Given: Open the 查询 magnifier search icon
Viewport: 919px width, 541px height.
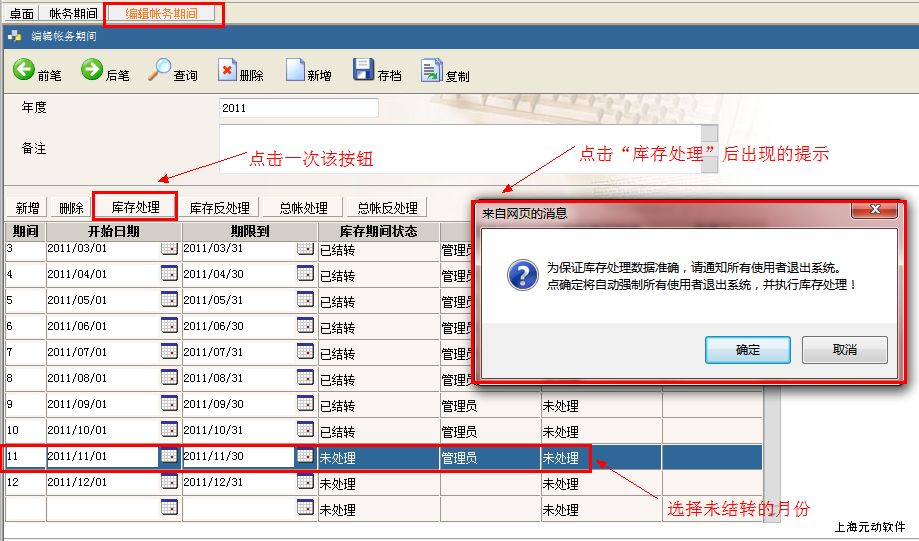Looking at the screenshot, I should pyautogui.click(x=159, y=70).
